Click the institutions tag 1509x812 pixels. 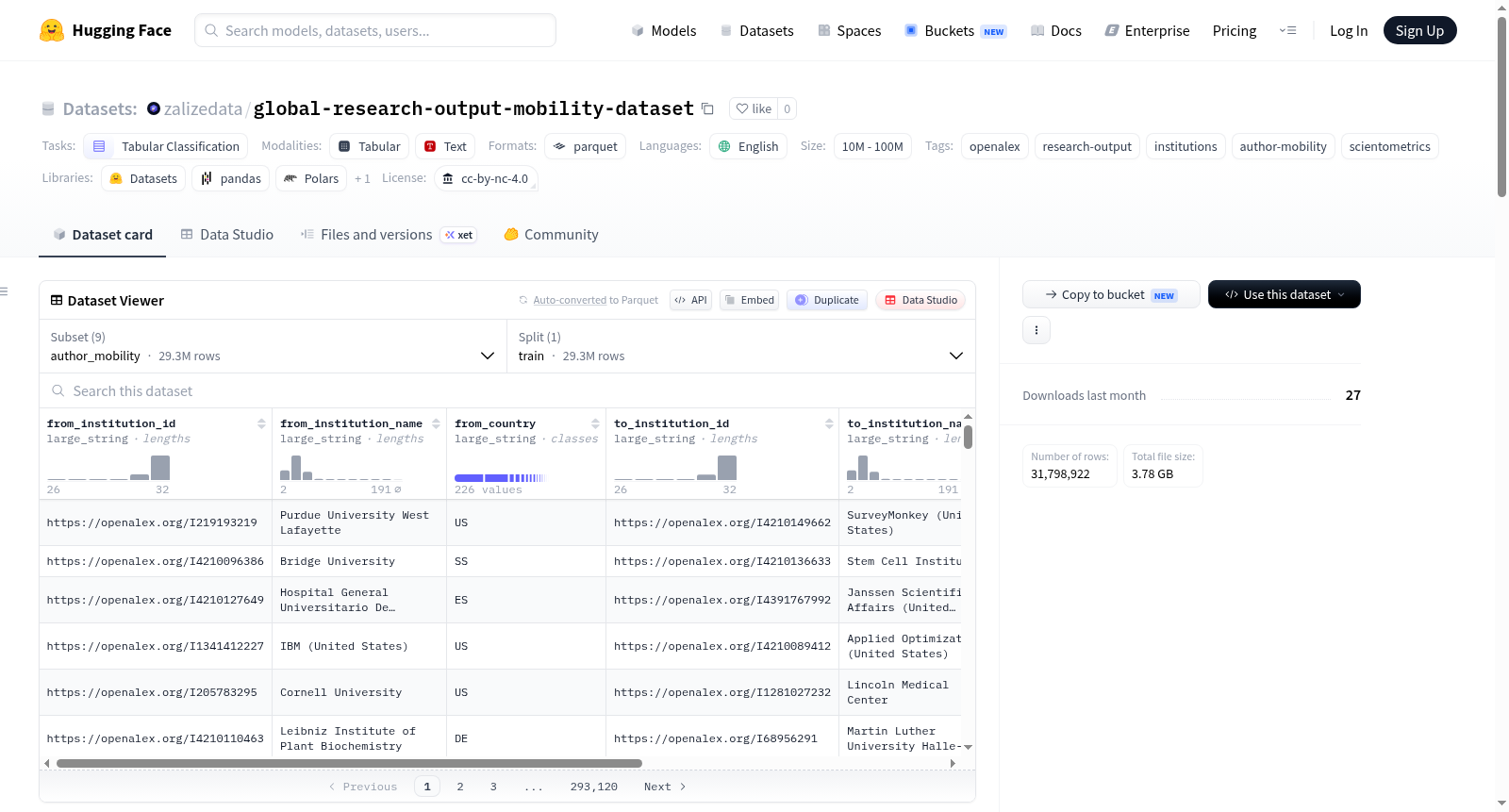pos(1186,146)
